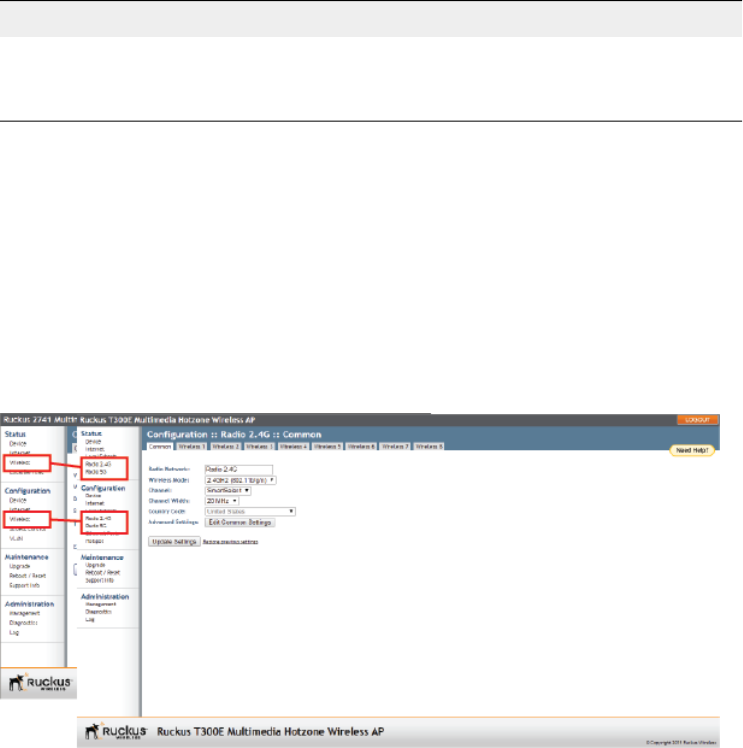Open Configuration Radio 5G in T300E menu
This screenshot has width=743, height=748.
(96, 526)
